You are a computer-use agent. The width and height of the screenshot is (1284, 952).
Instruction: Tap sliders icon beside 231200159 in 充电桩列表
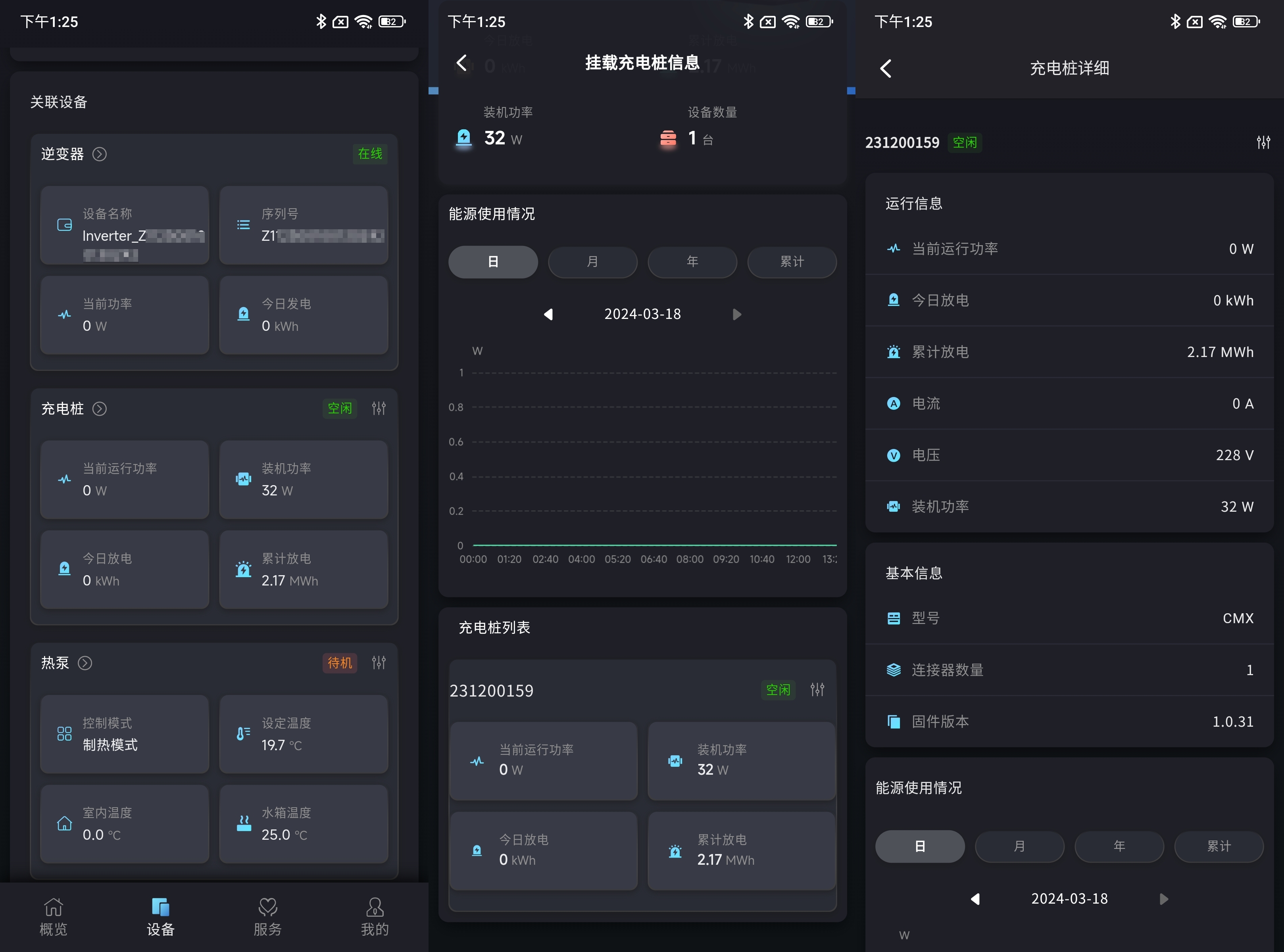click(x=817, y=689)
